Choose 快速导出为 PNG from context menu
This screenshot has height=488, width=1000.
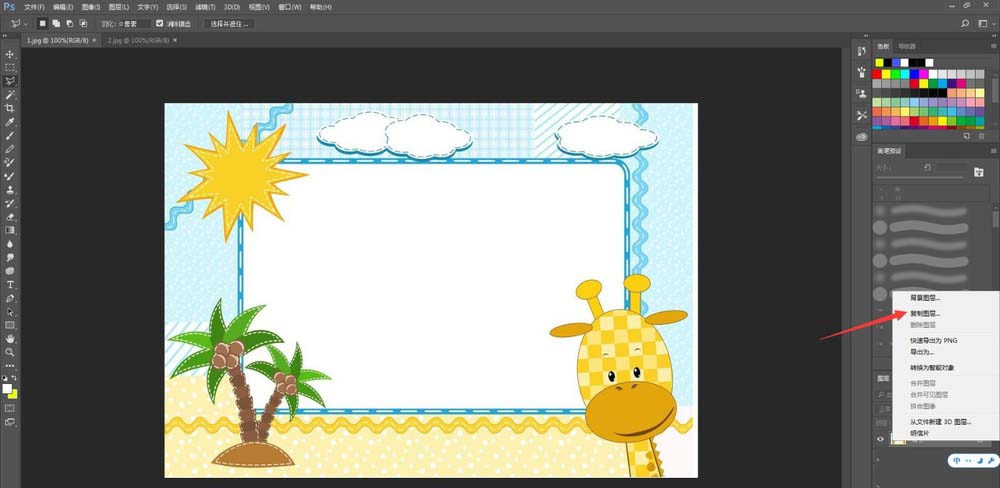point(934,341)
